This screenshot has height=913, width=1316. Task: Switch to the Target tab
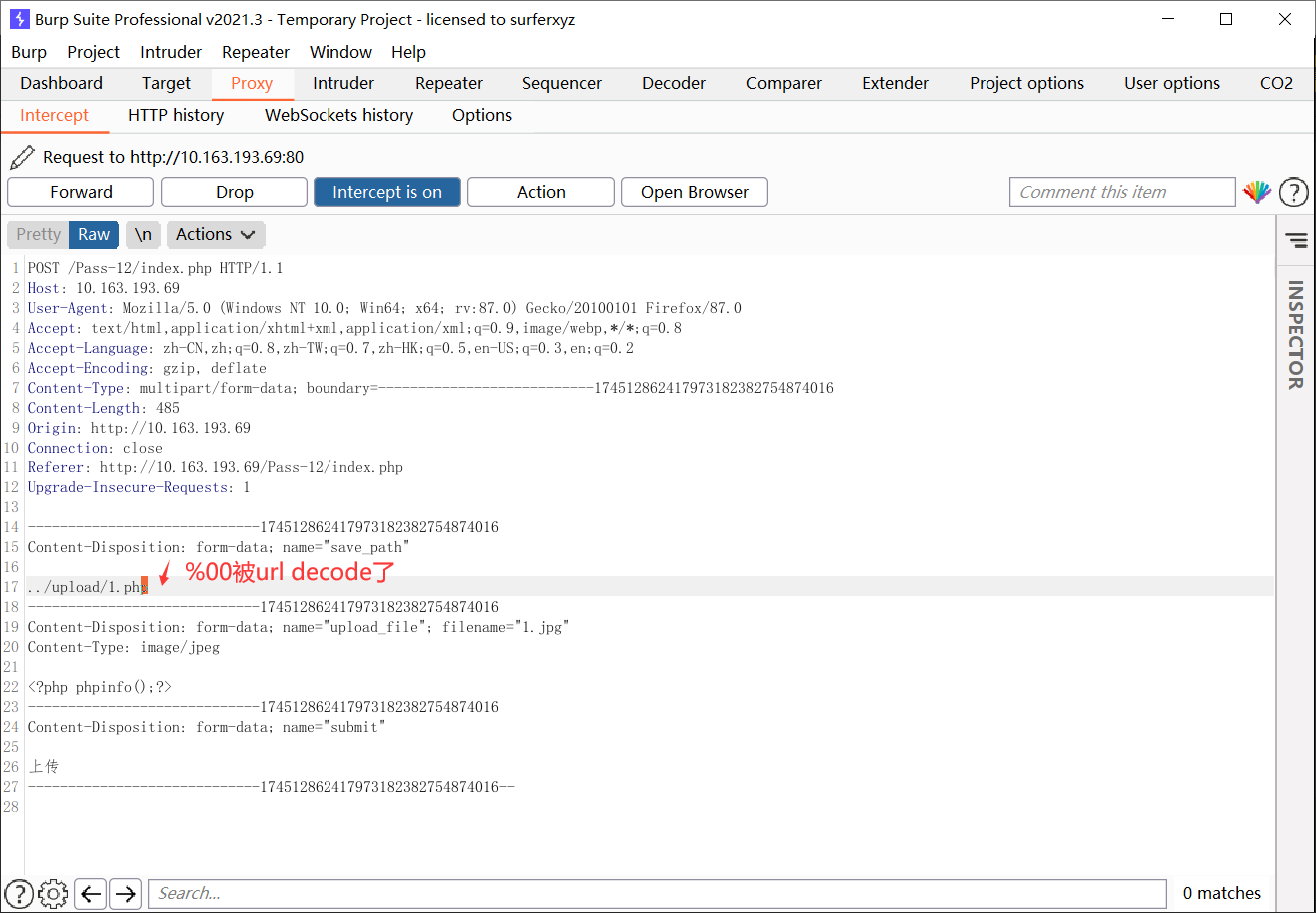166,83
